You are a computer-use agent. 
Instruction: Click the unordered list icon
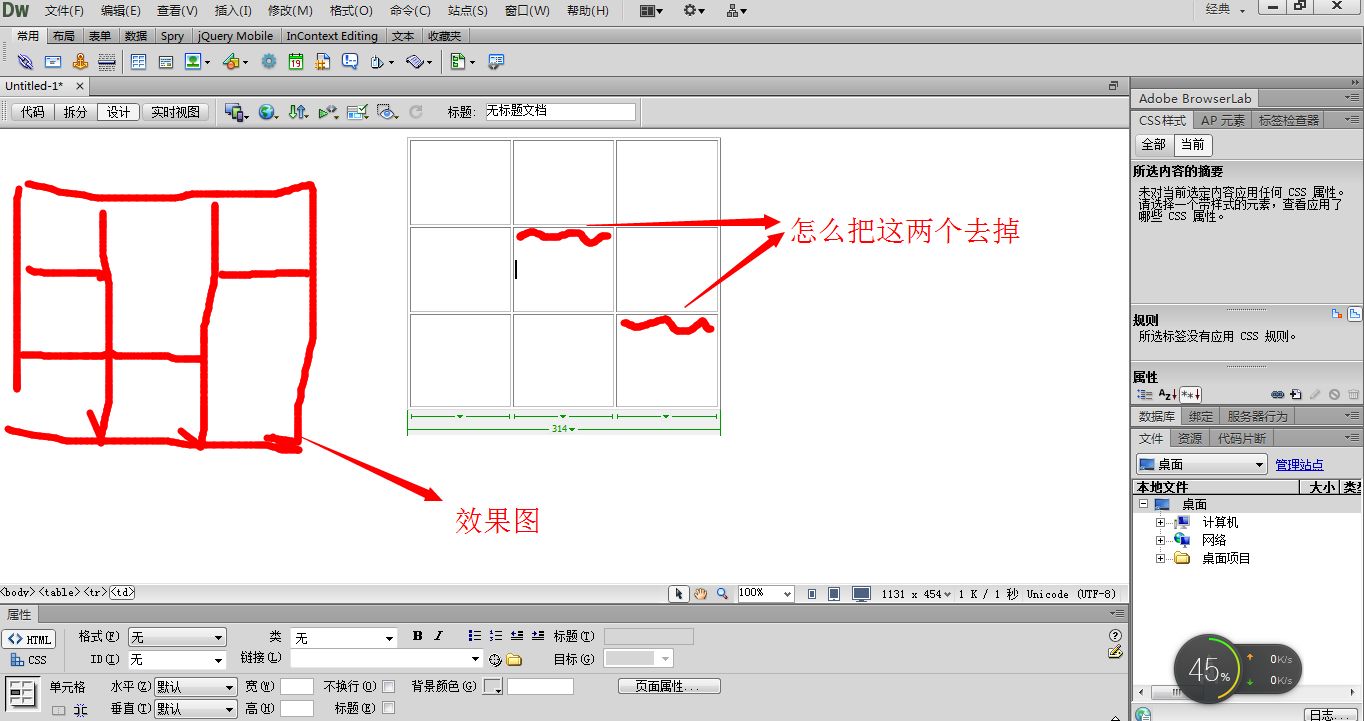475,636
